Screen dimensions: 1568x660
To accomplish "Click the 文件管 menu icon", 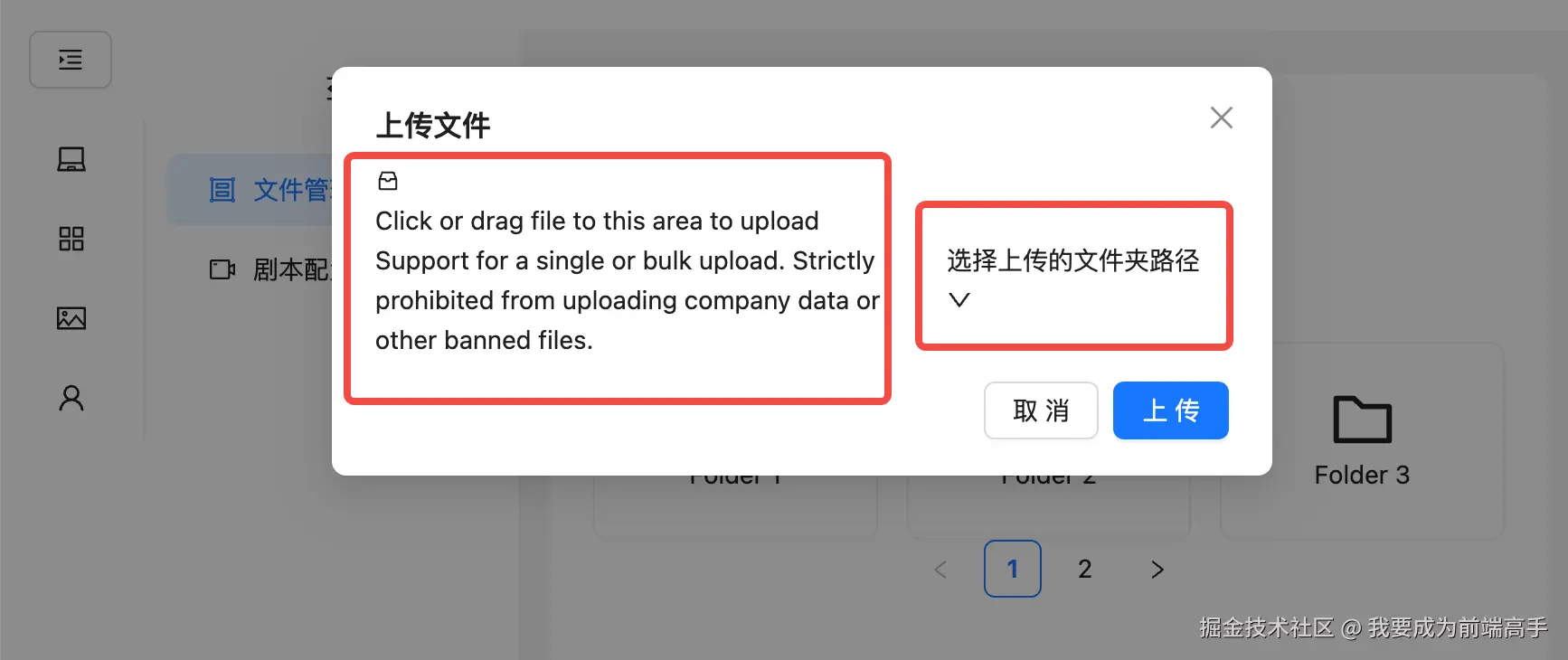I will click(x=222, y=190).
